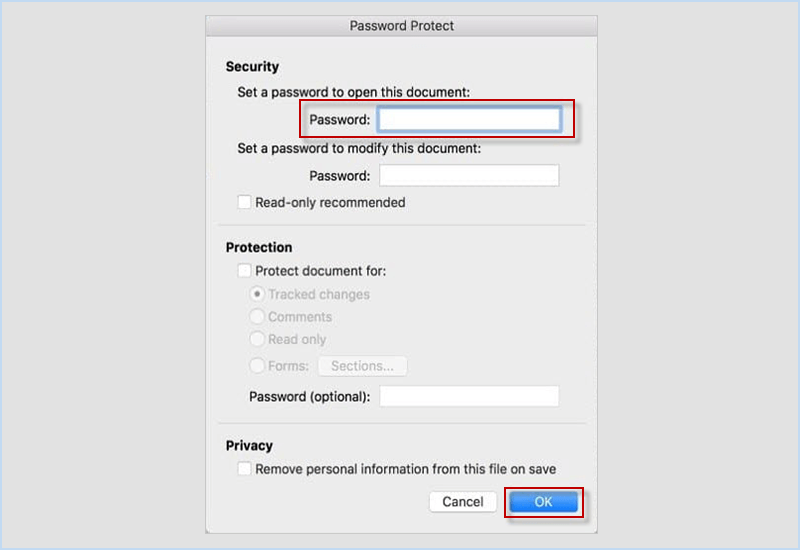Click the 'Password (optional):' label text
The image size is (800, 550).
(309, 396)
